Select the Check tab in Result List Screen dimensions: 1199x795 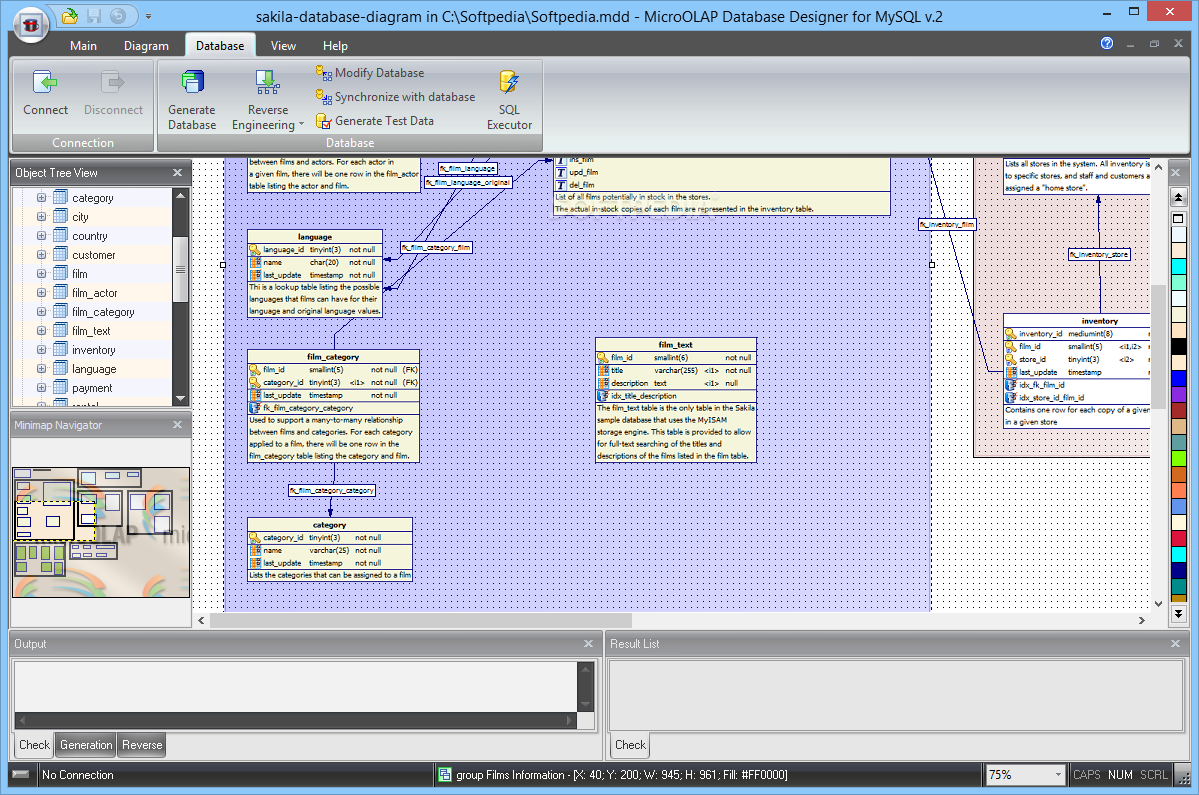[630, 745]
